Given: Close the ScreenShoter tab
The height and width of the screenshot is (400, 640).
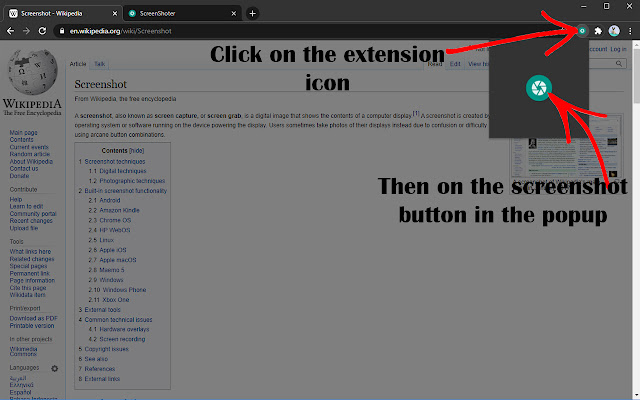Looking at the screenshot, I should click(233, 13).
